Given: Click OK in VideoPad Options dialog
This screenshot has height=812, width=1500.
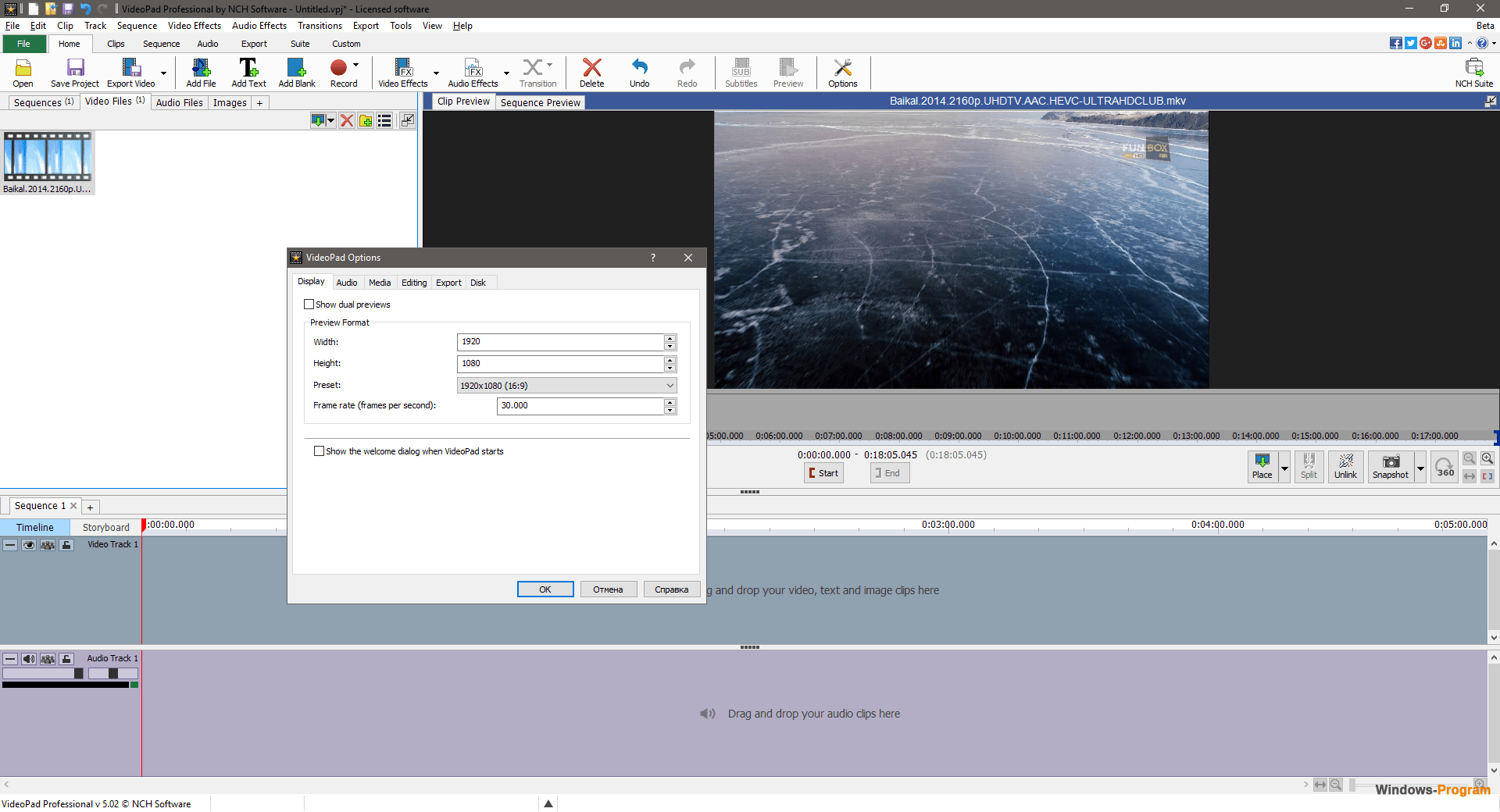Looking at the screenshot, I should click(545, 589).
